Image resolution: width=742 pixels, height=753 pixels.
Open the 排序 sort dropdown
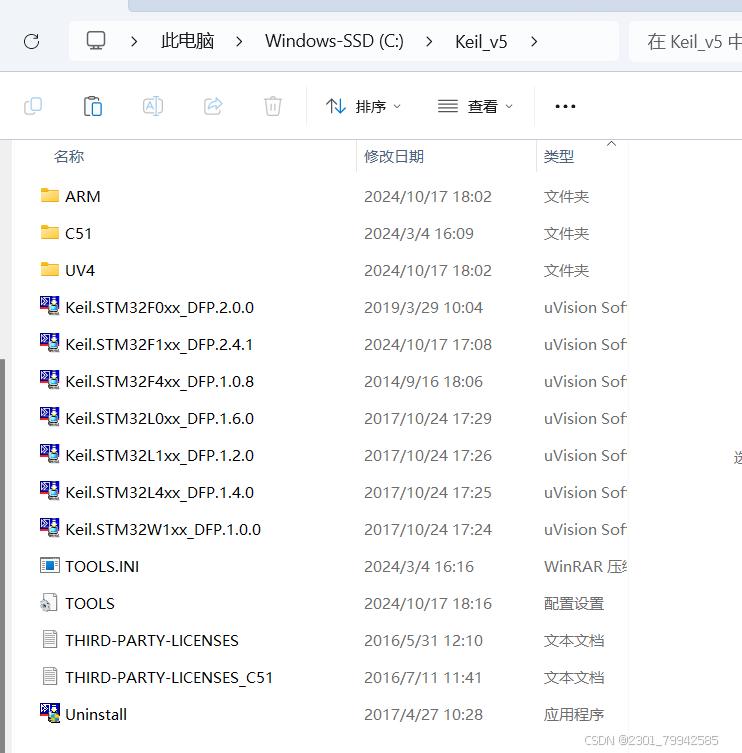coord(364,106)
